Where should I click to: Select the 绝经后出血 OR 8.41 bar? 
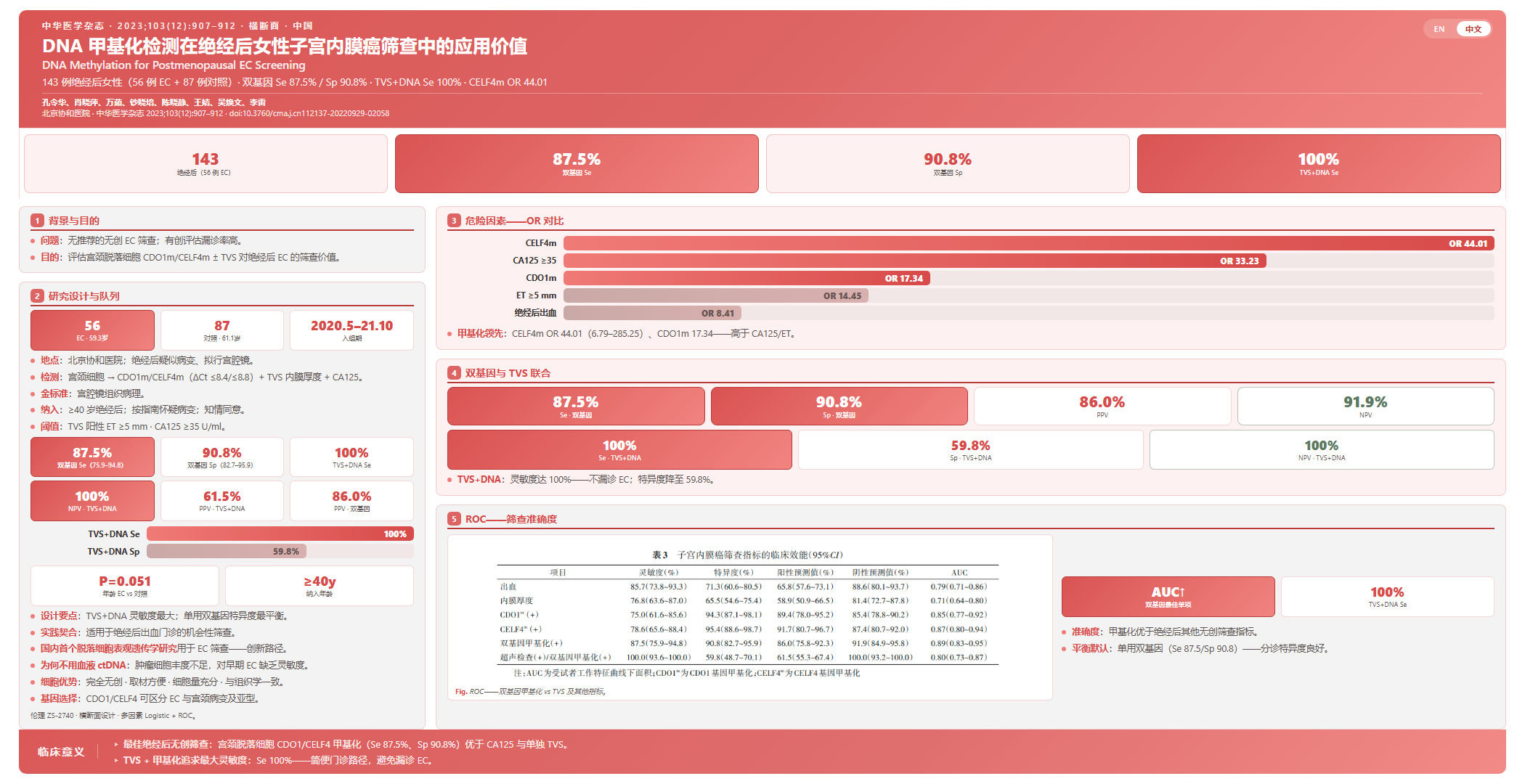652,313
